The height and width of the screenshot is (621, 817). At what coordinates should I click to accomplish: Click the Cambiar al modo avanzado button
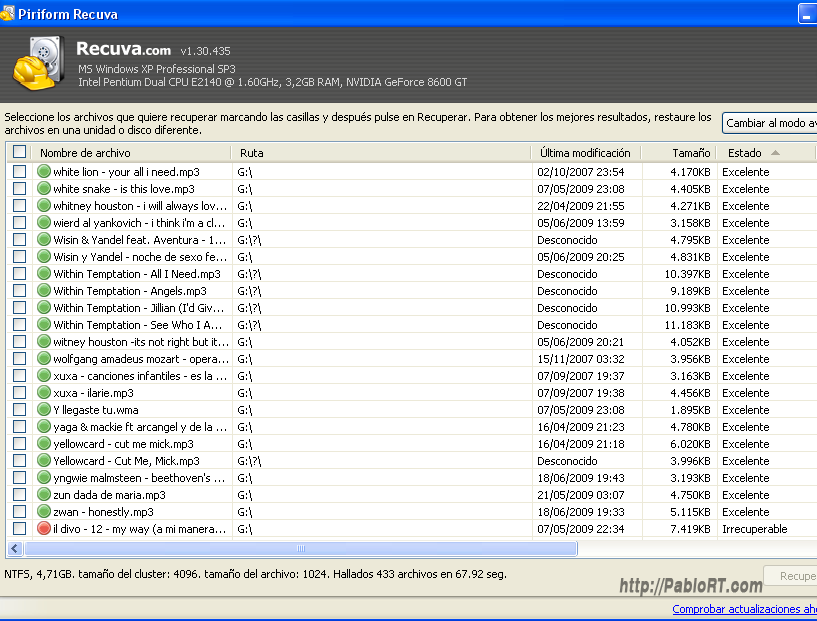click(770, 123)
